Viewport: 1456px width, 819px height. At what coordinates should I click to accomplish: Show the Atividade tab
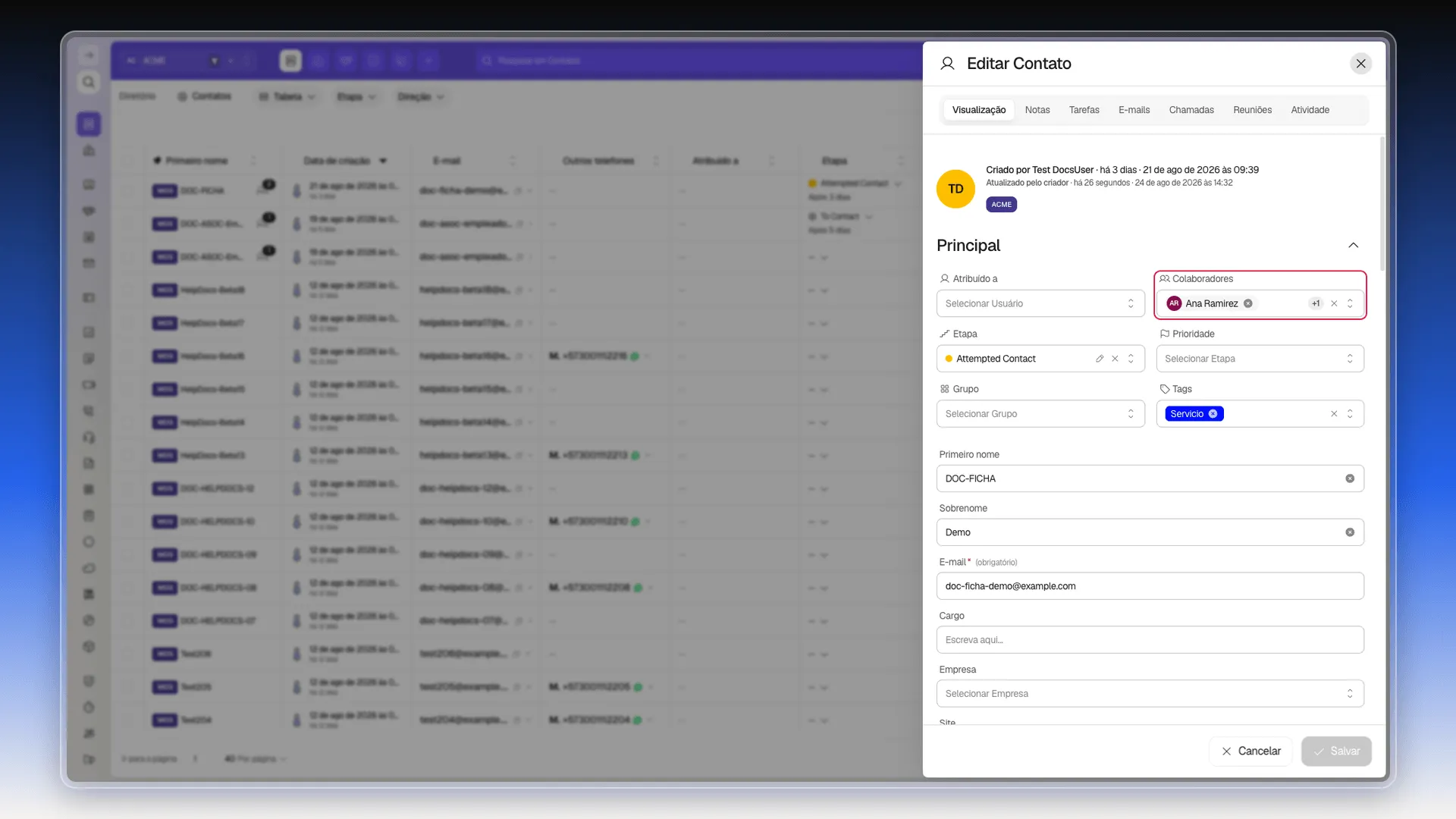pos(1310,110)
